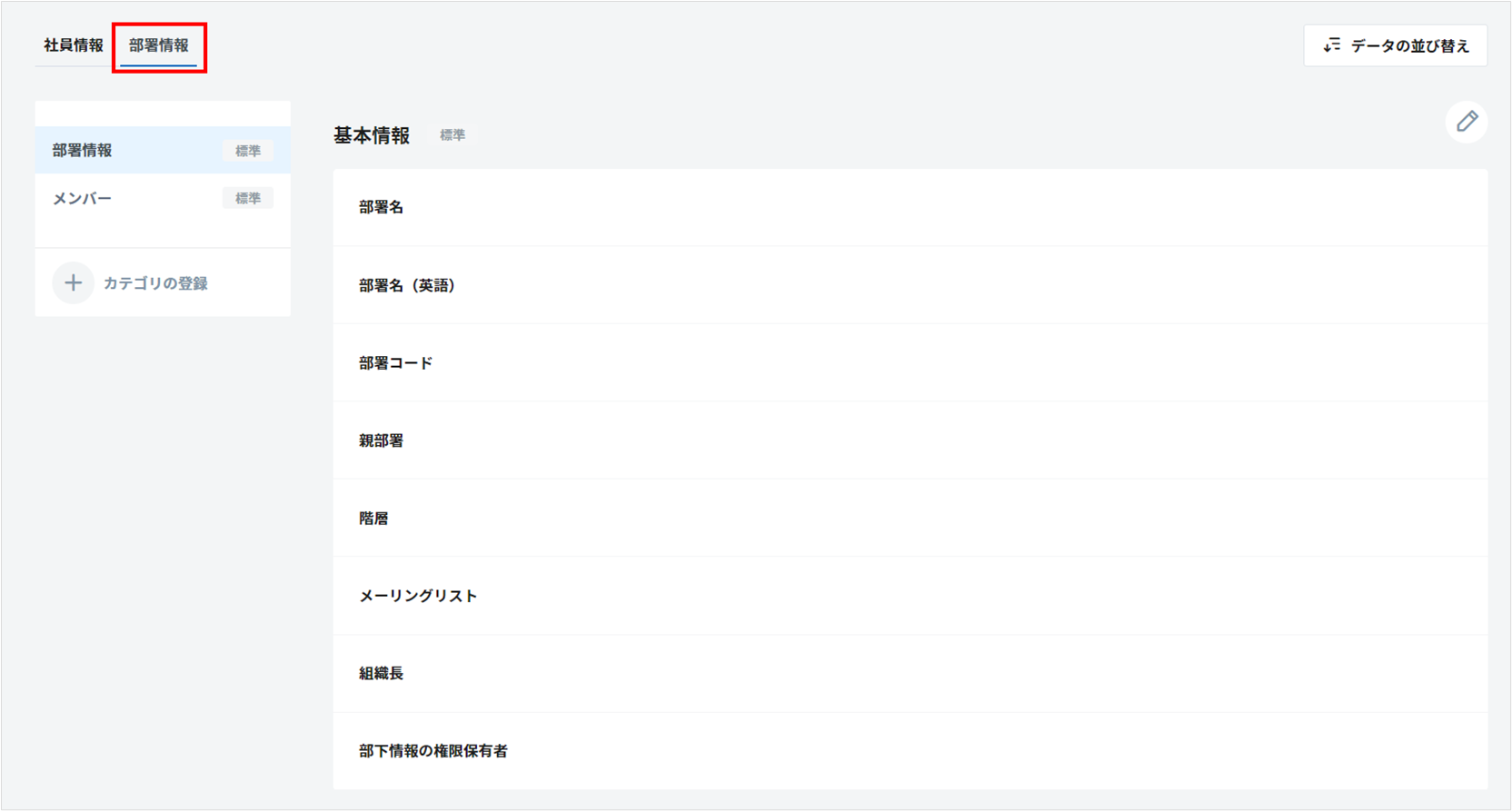This screenshot has width=1512, height=811.
Task: Open the 部署情報 category in sidebar
Action: (x=82, y=151)
